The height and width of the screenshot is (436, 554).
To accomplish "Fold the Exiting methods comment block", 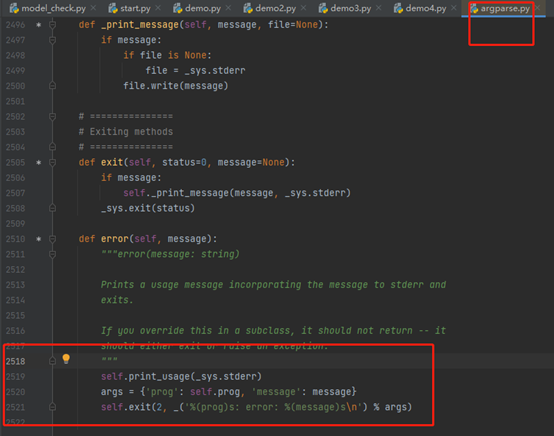I will [52, 117].
